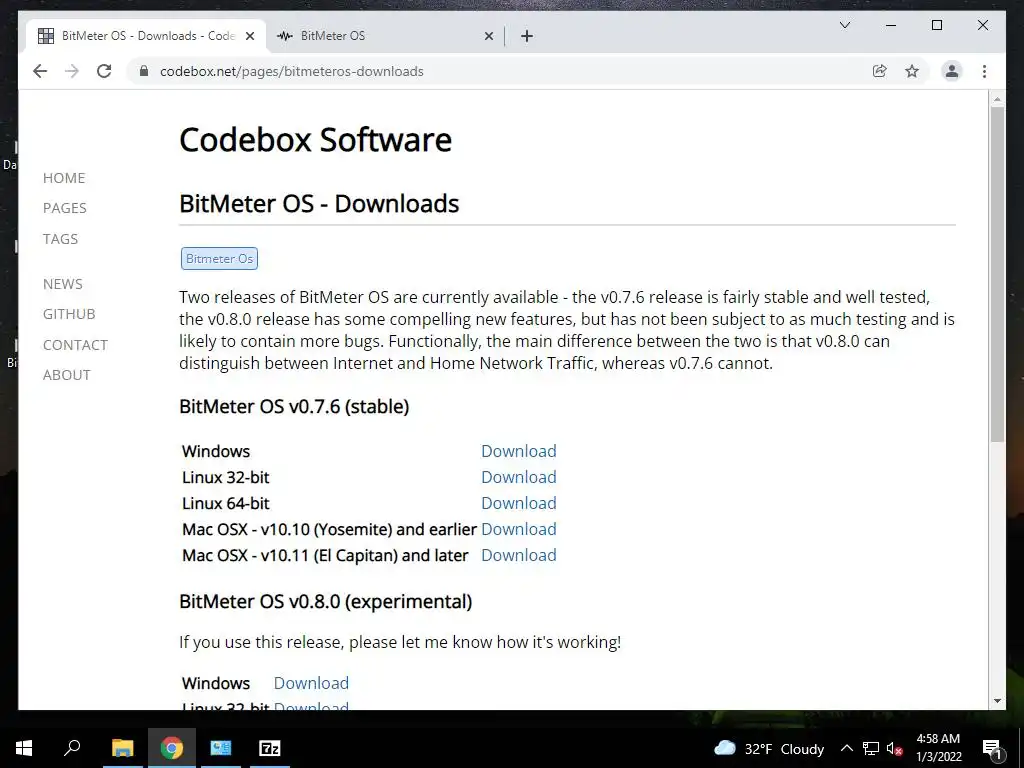
Task: Click the Chrome taskbar icon
Action: click(x=172, y=748)
